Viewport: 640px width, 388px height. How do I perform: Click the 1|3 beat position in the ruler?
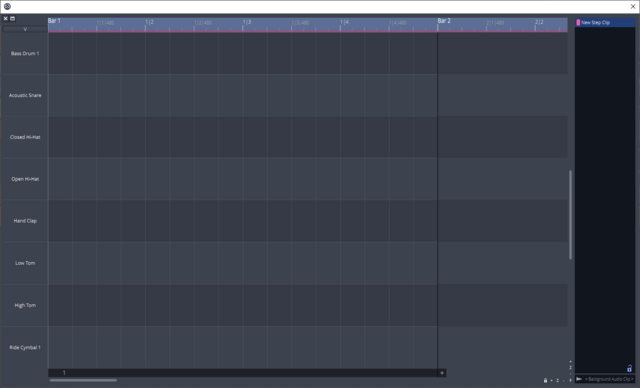[247, 22]
